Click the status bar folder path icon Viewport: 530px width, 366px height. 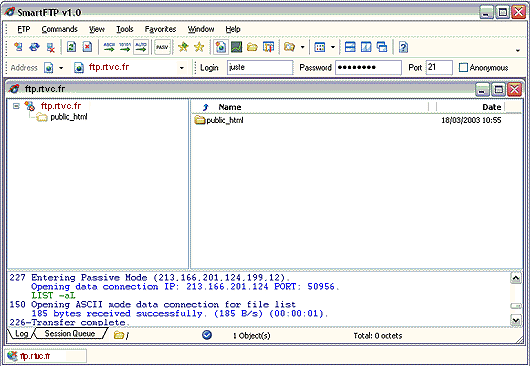pyautogui.click(x=119, y=335)
